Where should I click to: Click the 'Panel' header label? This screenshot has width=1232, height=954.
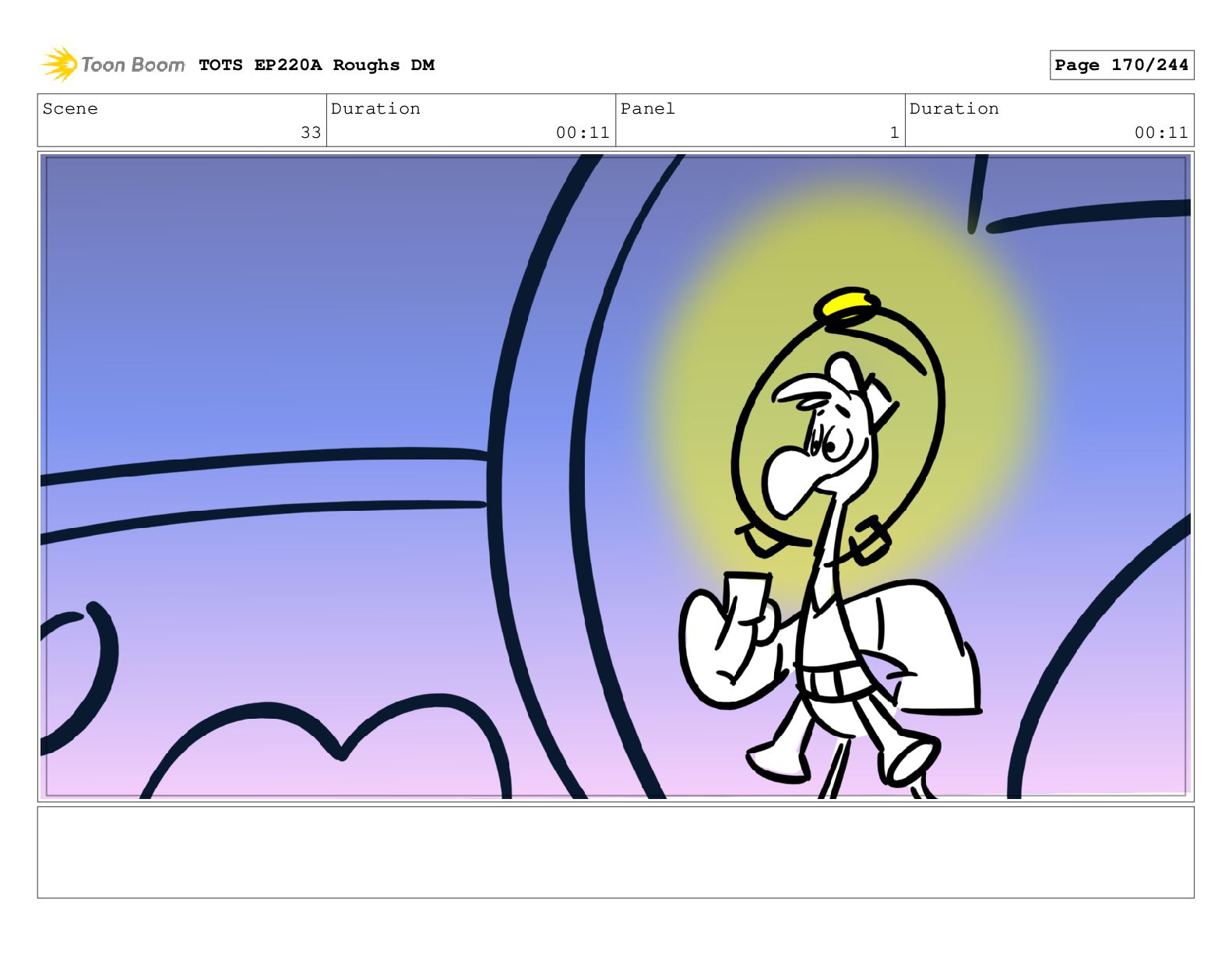coord(647,109)
